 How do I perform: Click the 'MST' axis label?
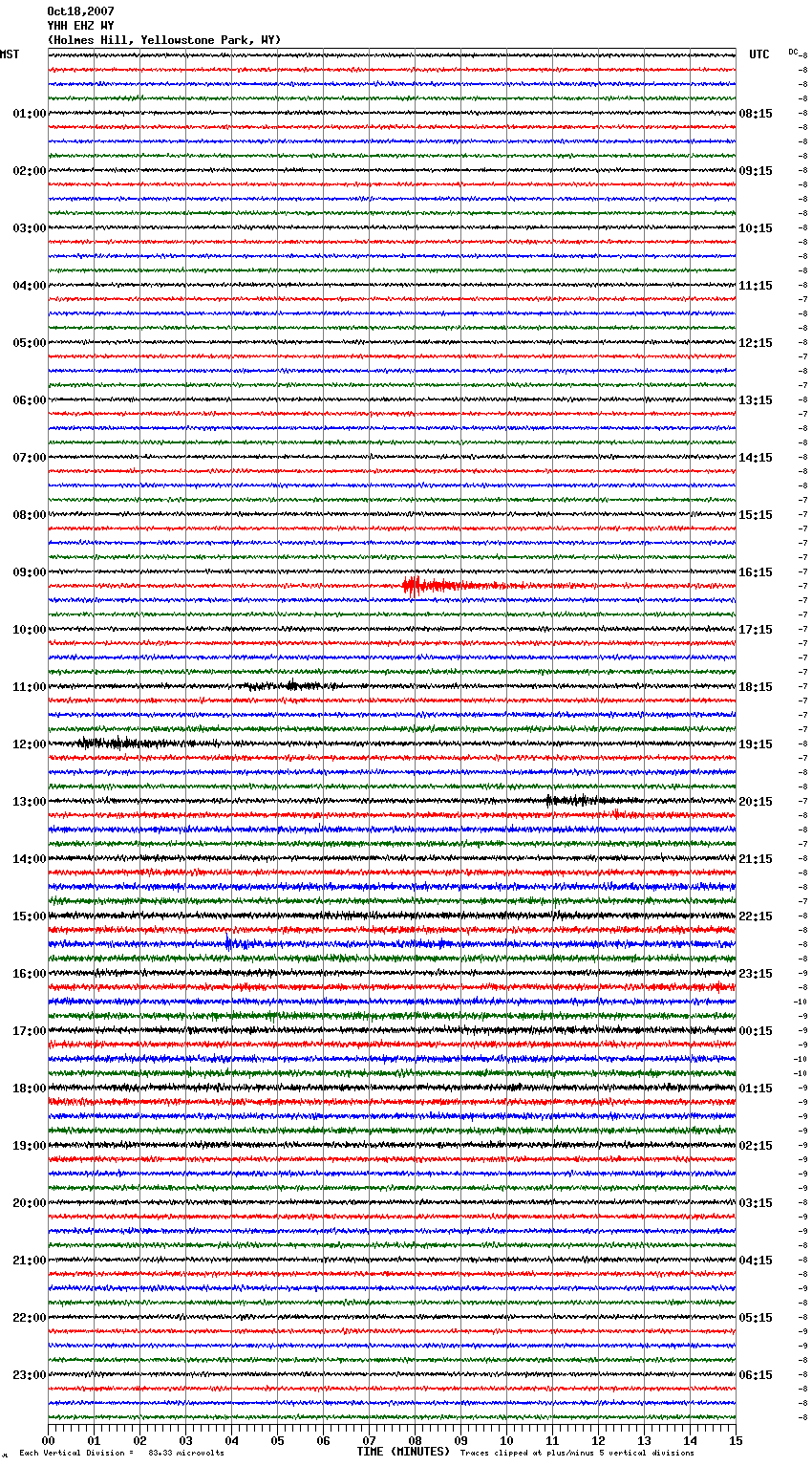click(x=10, y=54)
